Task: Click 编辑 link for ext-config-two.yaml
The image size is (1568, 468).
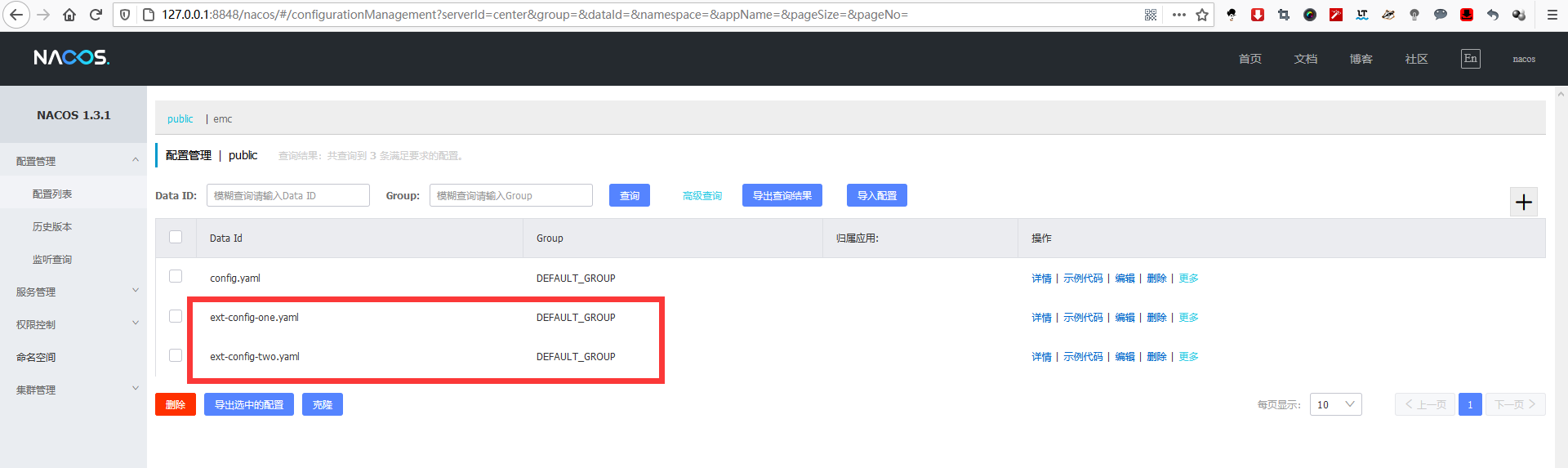Action: coord(1125,357)
